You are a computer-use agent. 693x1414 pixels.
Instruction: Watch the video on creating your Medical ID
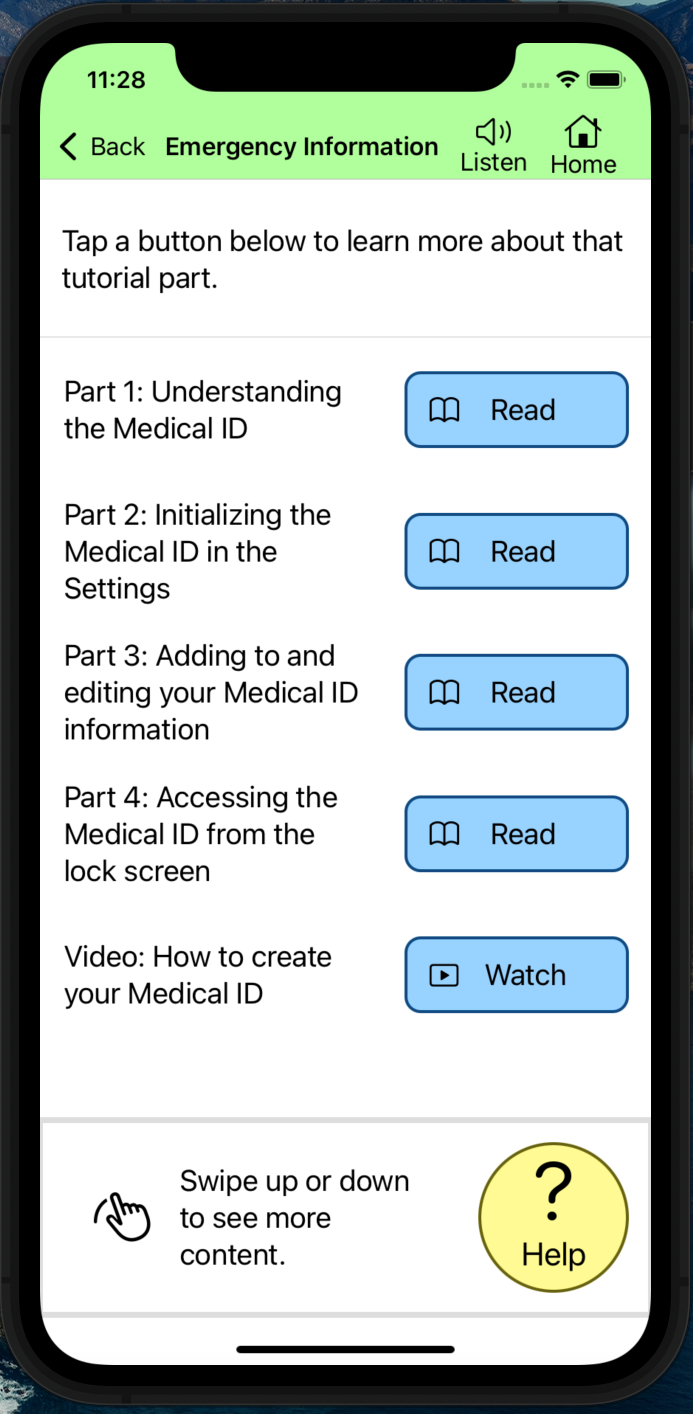click(x=516, y=975)
